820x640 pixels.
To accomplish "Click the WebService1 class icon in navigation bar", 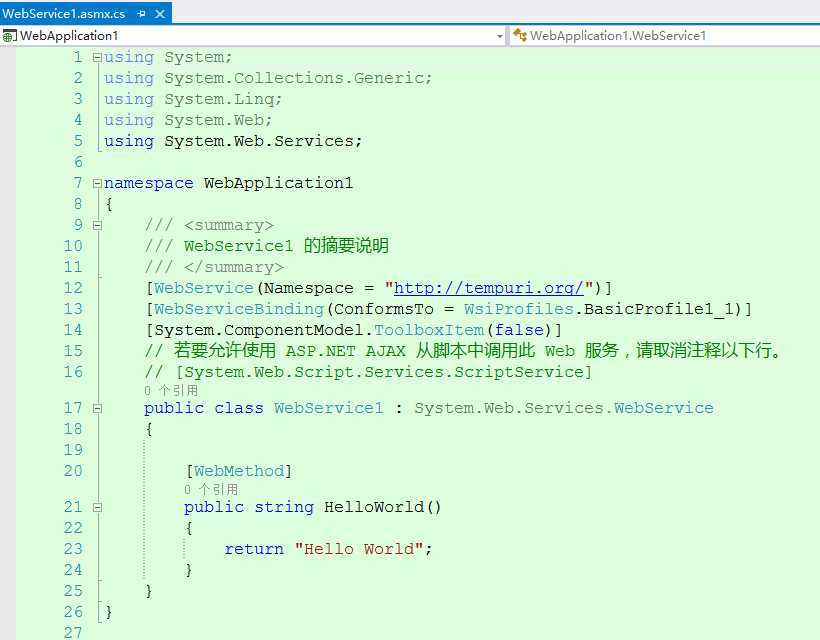I will coord(519,36).
